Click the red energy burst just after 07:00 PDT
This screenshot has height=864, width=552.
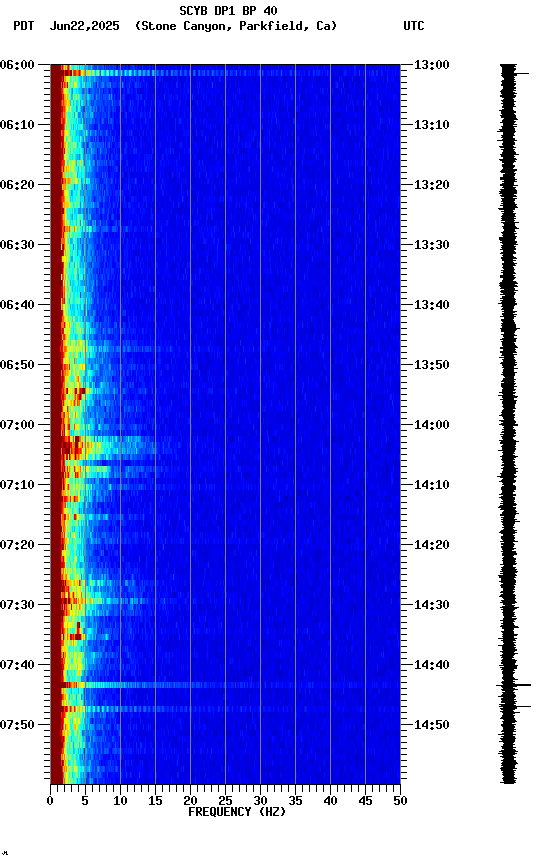point(72,446)
